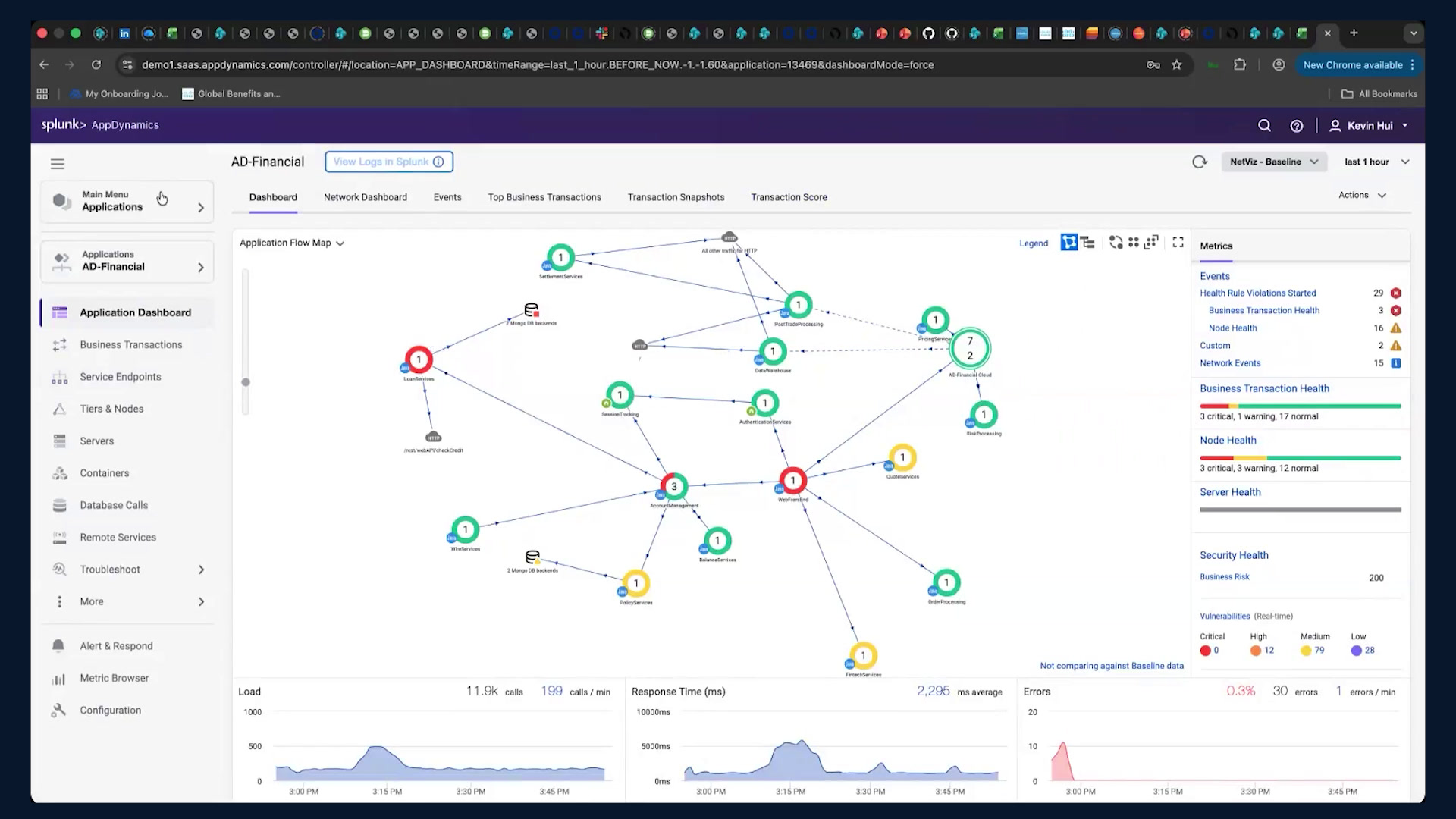Open the Actions dropdown

(1362, 195)
